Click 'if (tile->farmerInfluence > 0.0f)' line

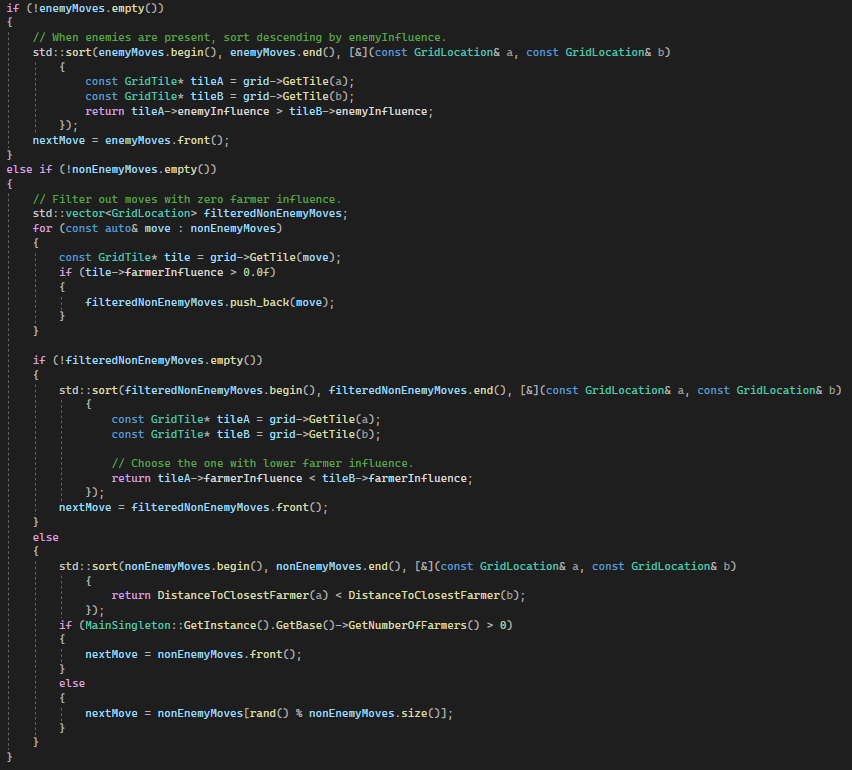pos(167,272)
